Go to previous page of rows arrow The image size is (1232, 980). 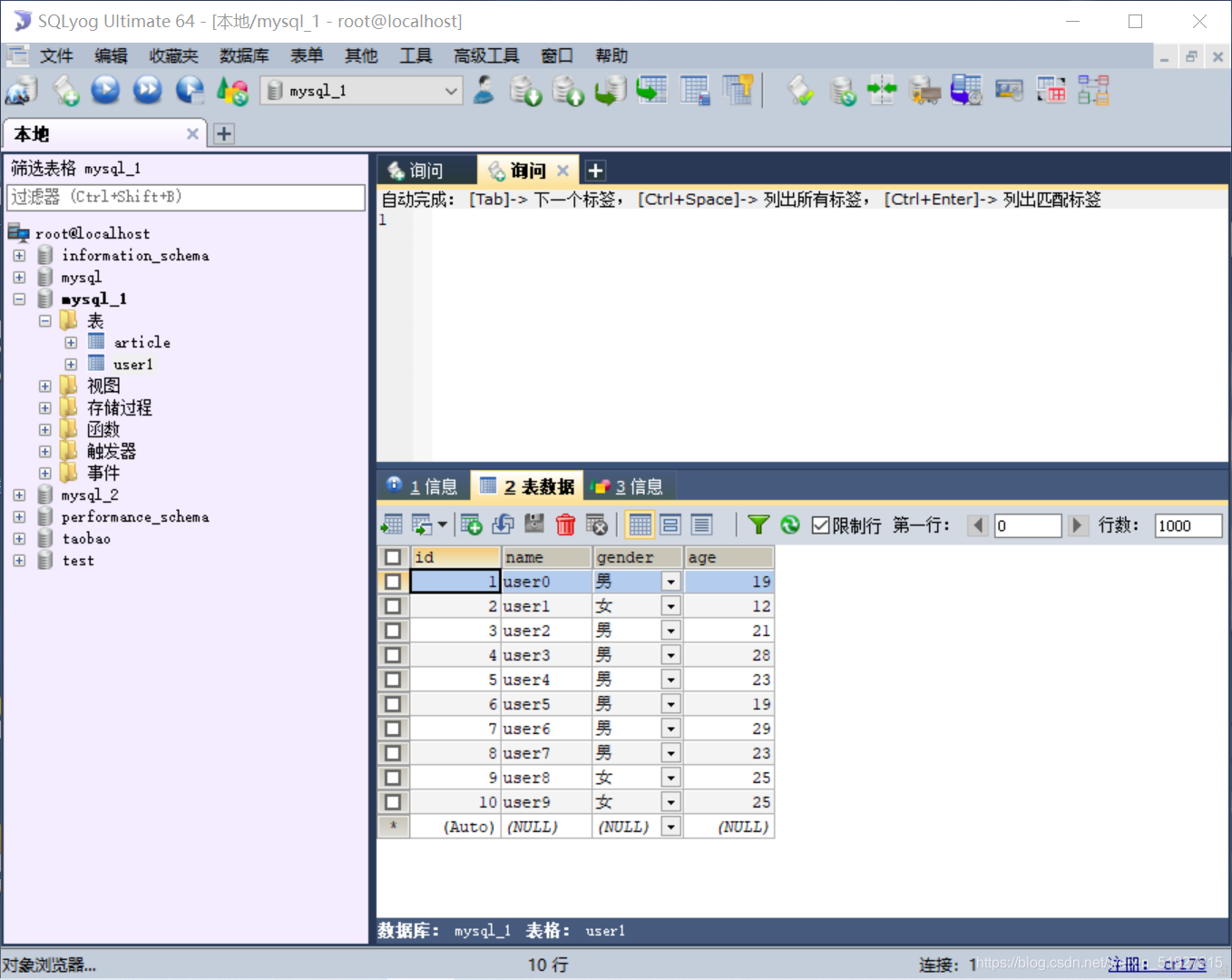click(978, 525)
